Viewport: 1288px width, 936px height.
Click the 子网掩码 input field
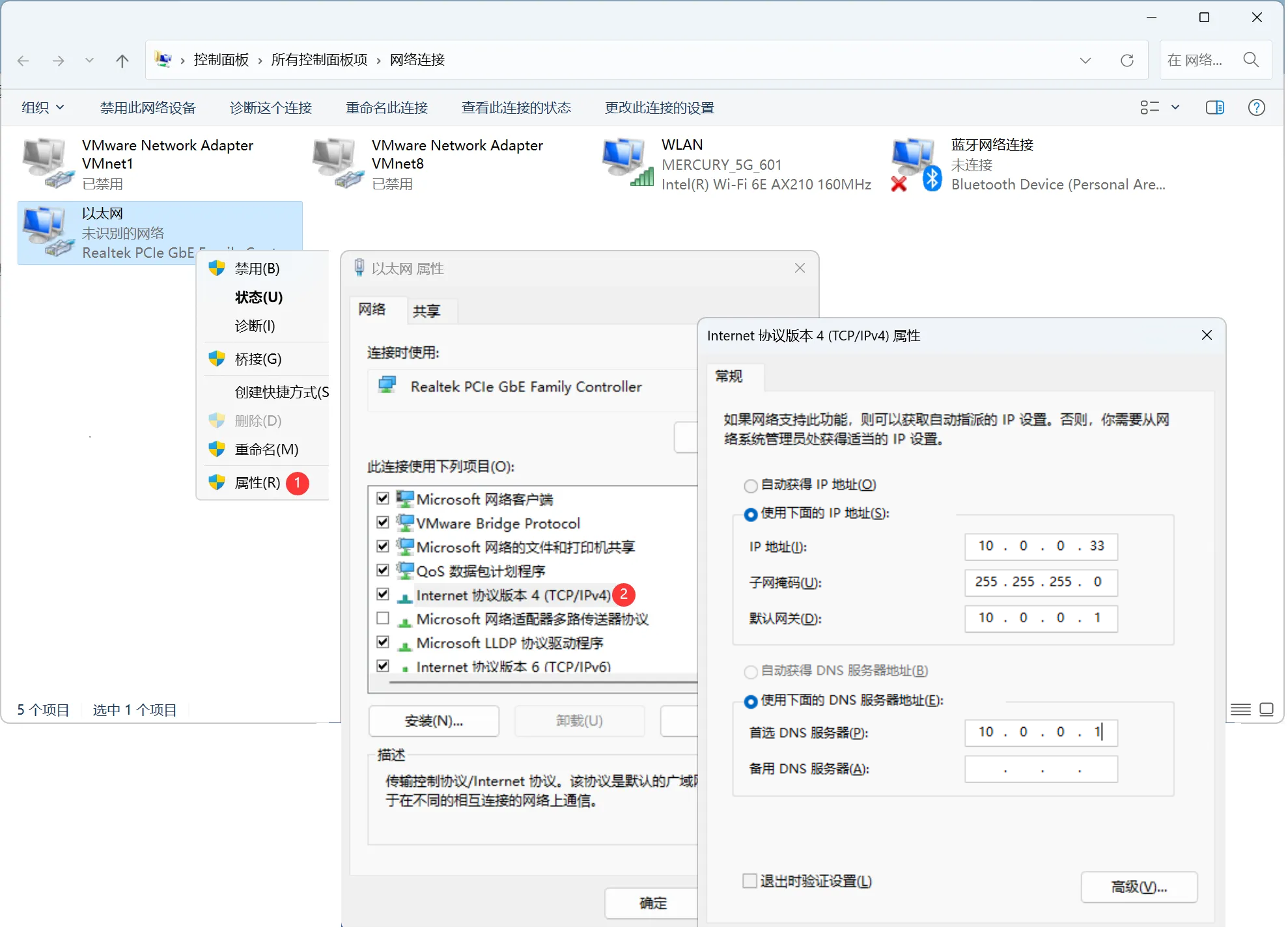1041,582
